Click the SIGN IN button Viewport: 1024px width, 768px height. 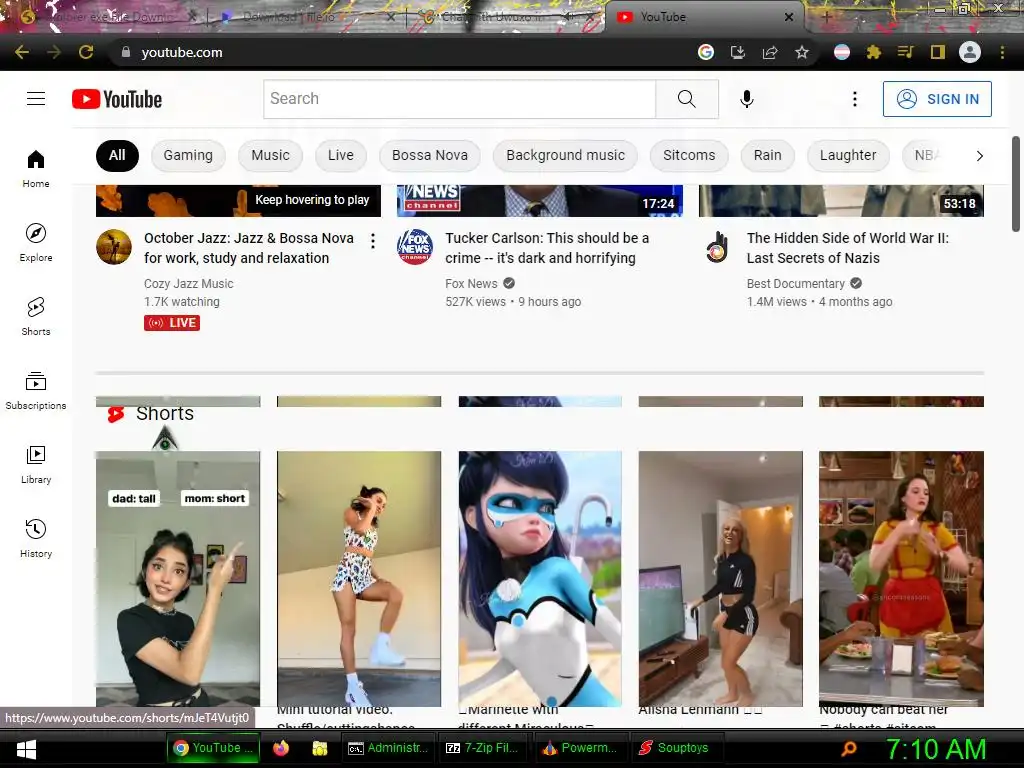[937, 99]
